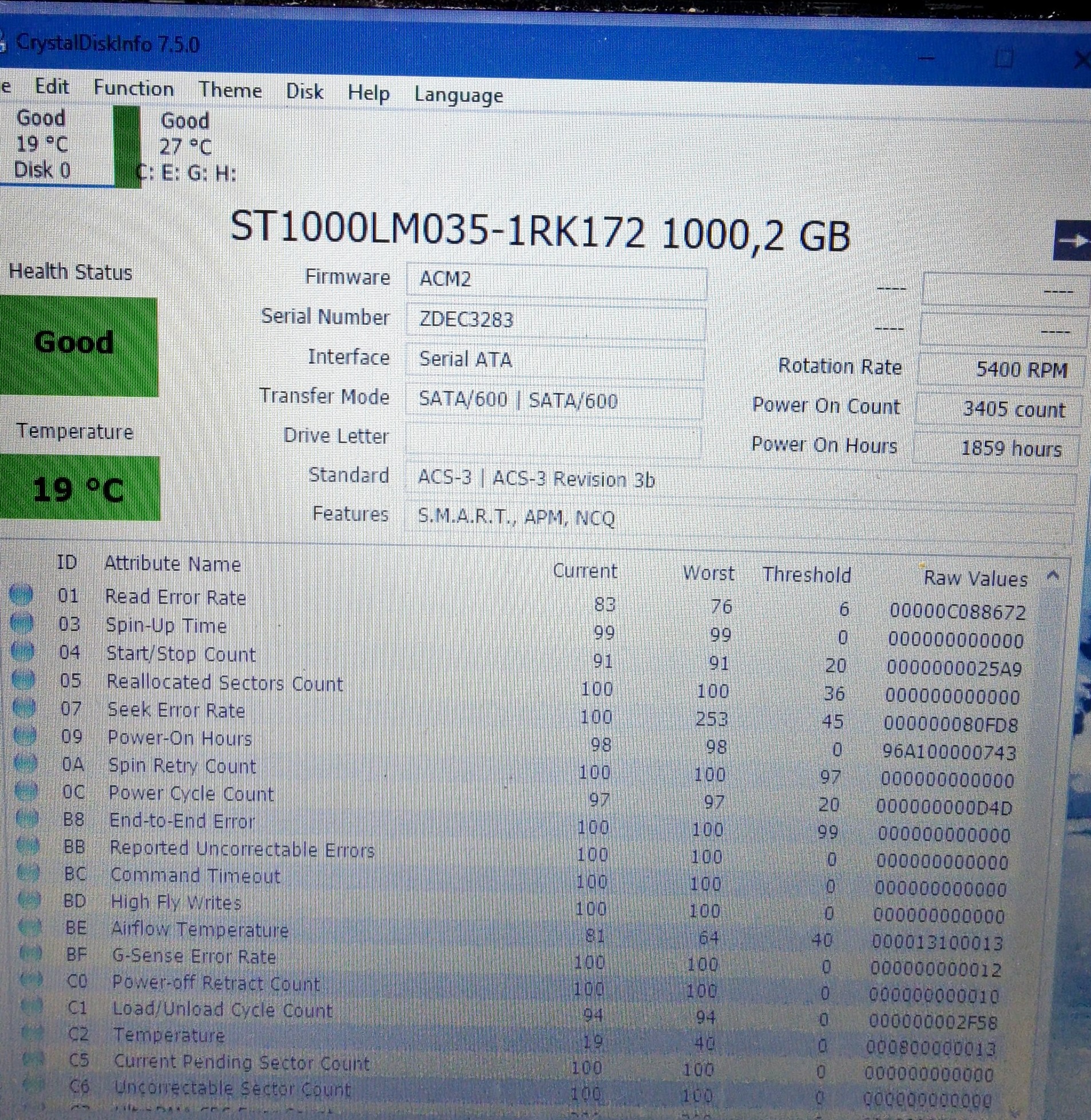Screen dimensions: 1091x1120
Task: Click the Command Timeout attribute name
Action: [x=196, y=875]
